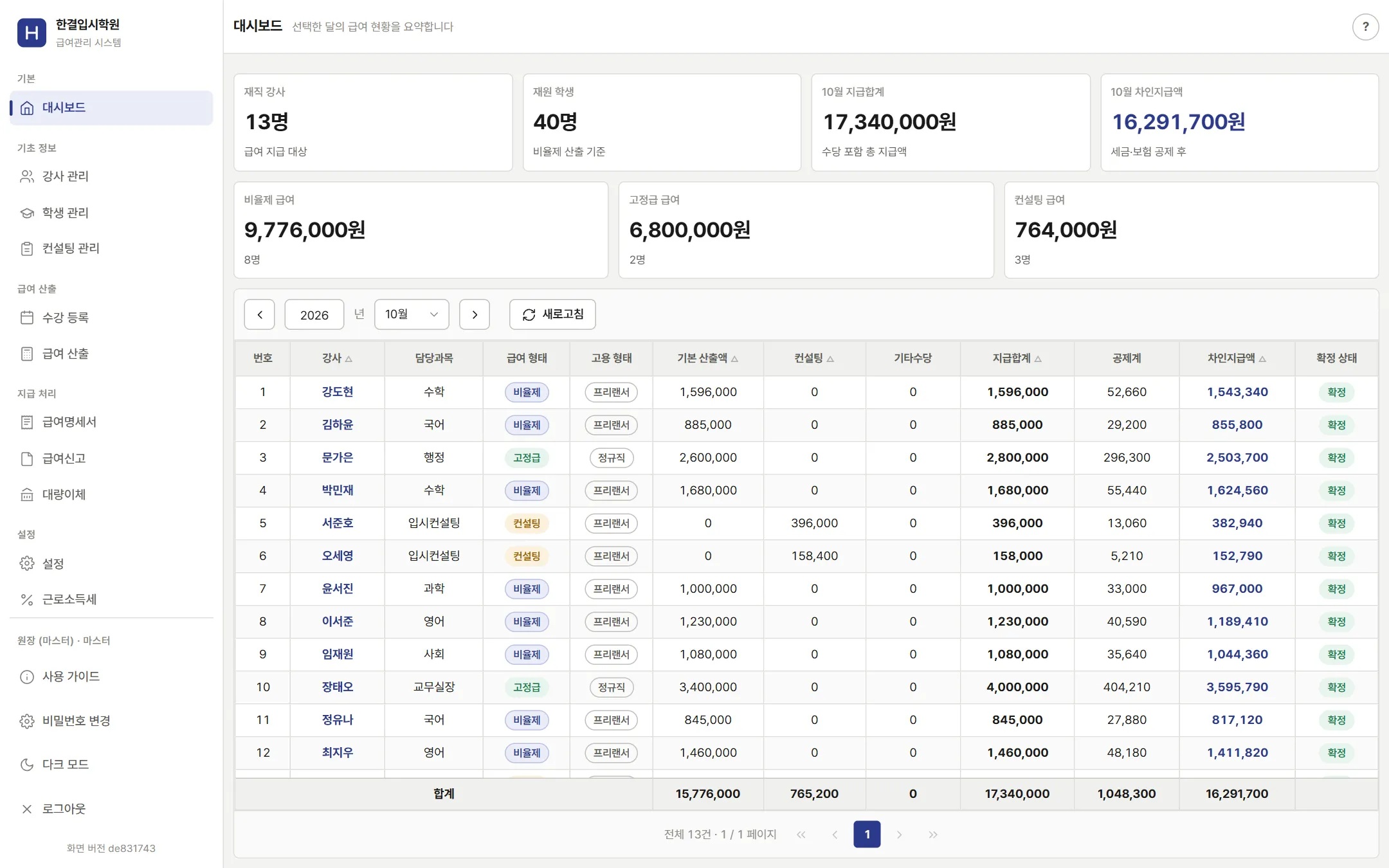Screen dimensions: 1389x868
Task: Click the 비밀번호 변경 gear icon
Action: [27, 721]
